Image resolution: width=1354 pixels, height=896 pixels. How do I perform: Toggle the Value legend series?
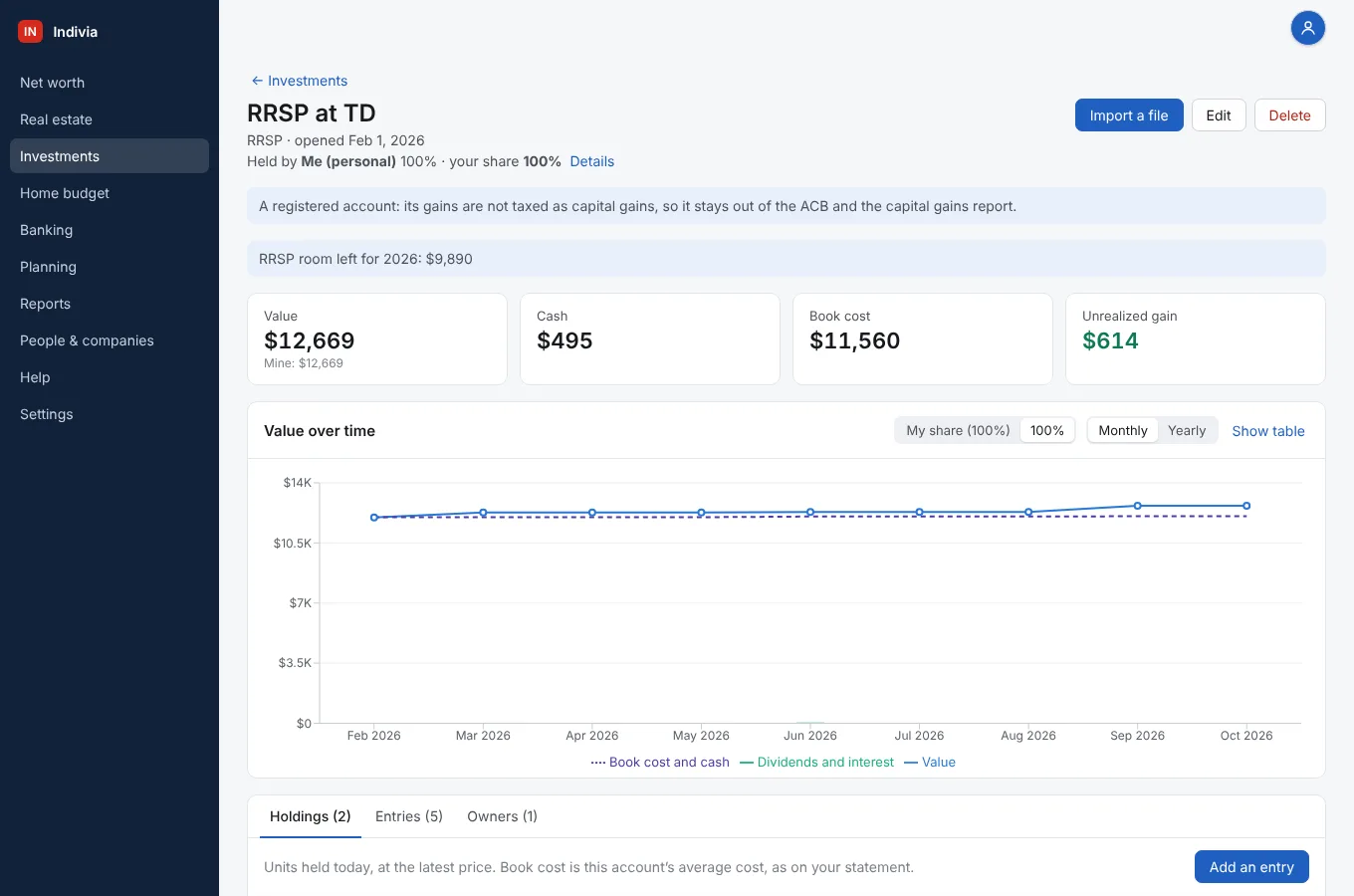pyautogui.click(x=930, y=763)
